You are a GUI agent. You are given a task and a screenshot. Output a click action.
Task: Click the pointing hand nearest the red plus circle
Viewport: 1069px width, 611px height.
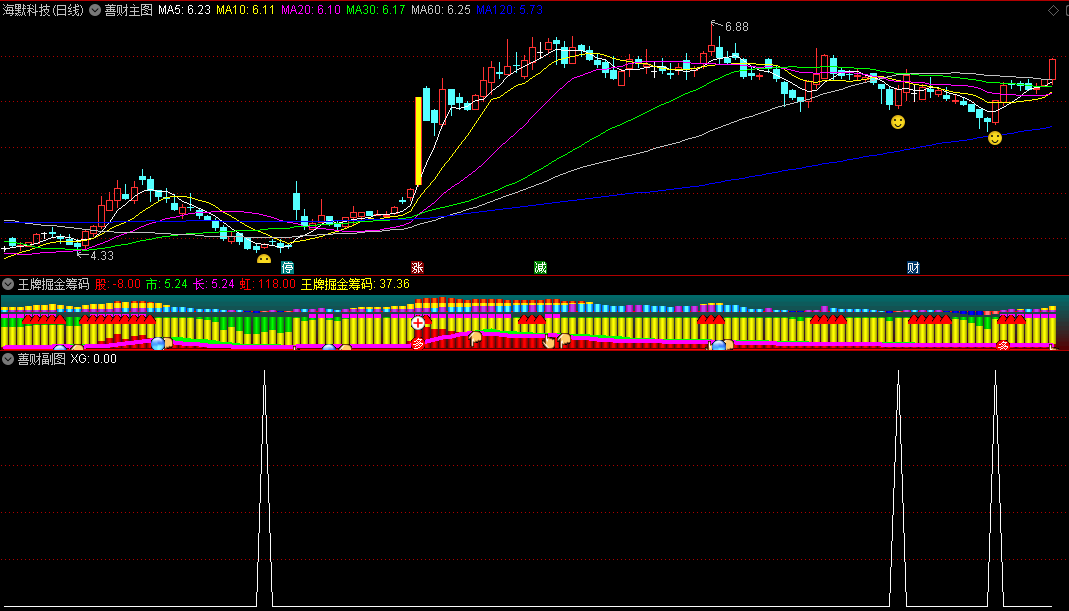475,338
